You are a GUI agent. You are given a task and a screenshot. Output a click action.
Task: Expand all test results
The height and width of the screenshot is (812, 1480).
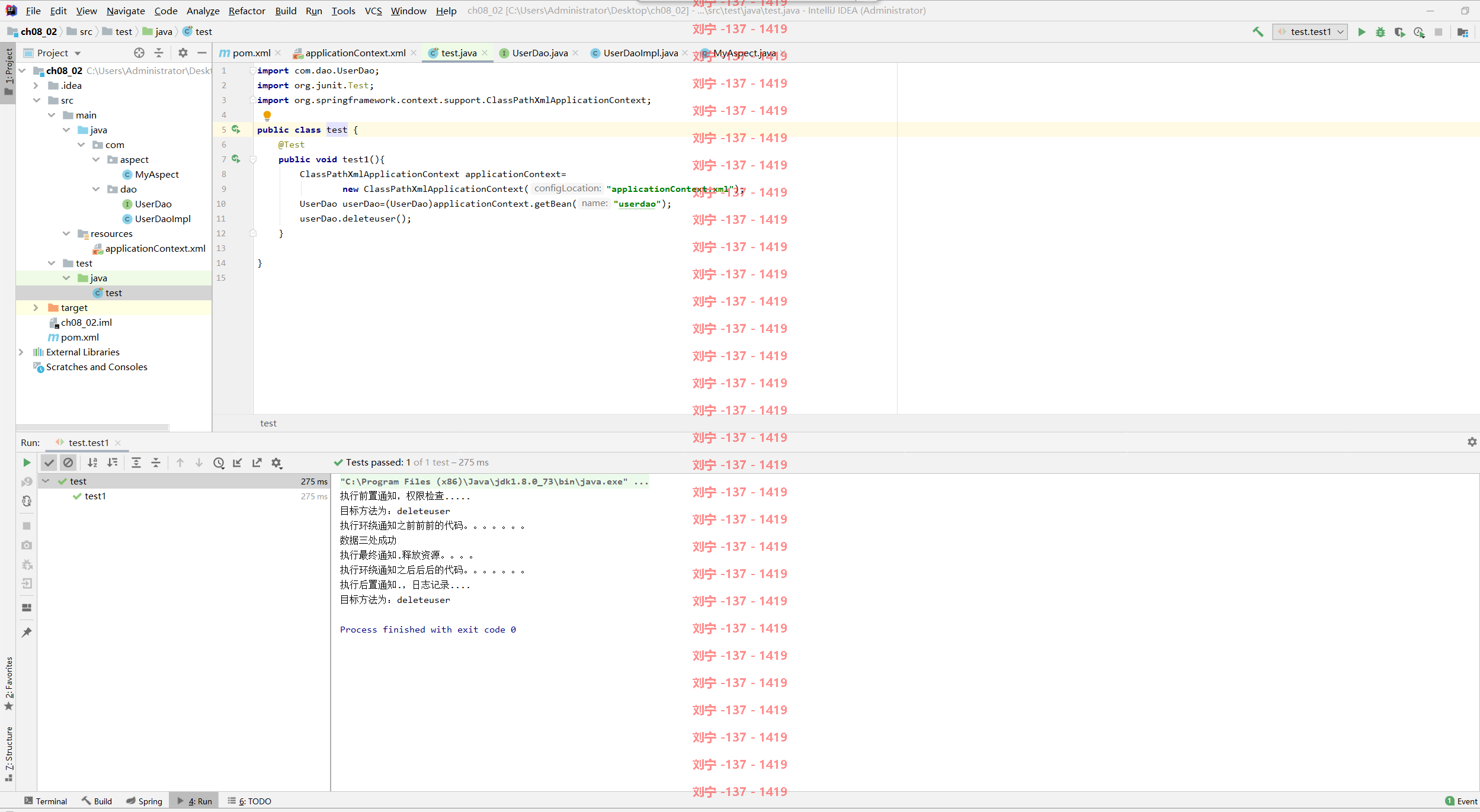[136, 463]
